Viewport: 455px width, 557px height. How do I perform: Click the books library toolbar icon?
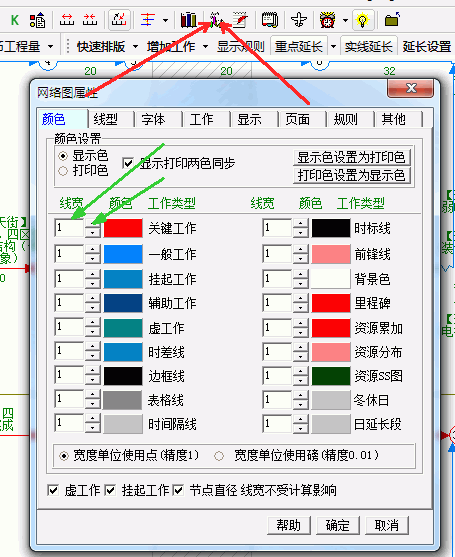point(188,20)
